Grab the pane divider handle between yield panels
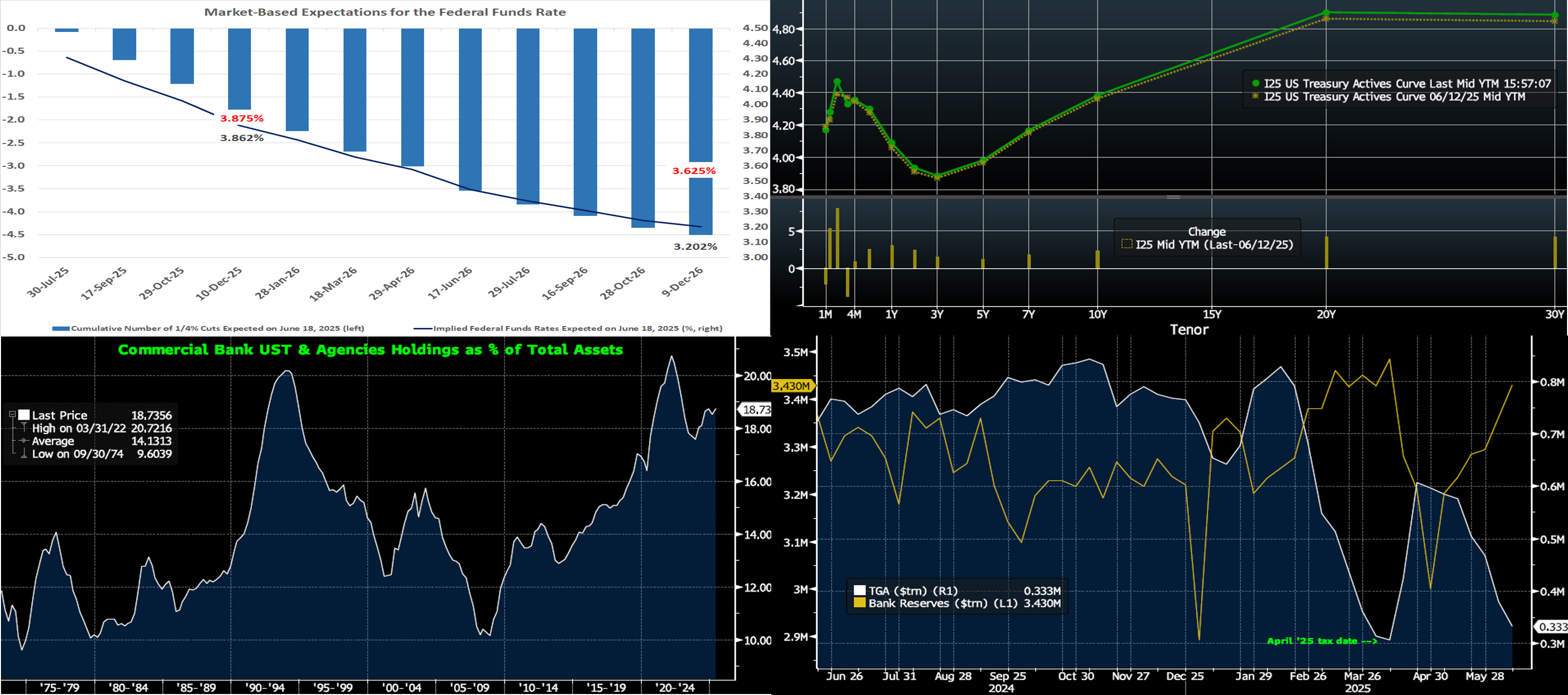This screenshot has height=695, width=1568. pyautogui.click(x=1173, y=197)
